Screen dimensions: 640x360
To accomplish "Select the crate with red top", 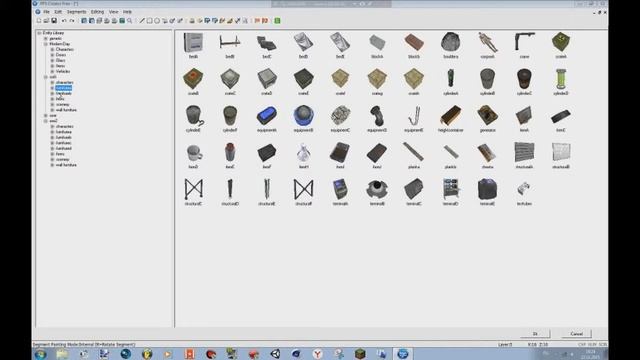I will click(193, 79).
